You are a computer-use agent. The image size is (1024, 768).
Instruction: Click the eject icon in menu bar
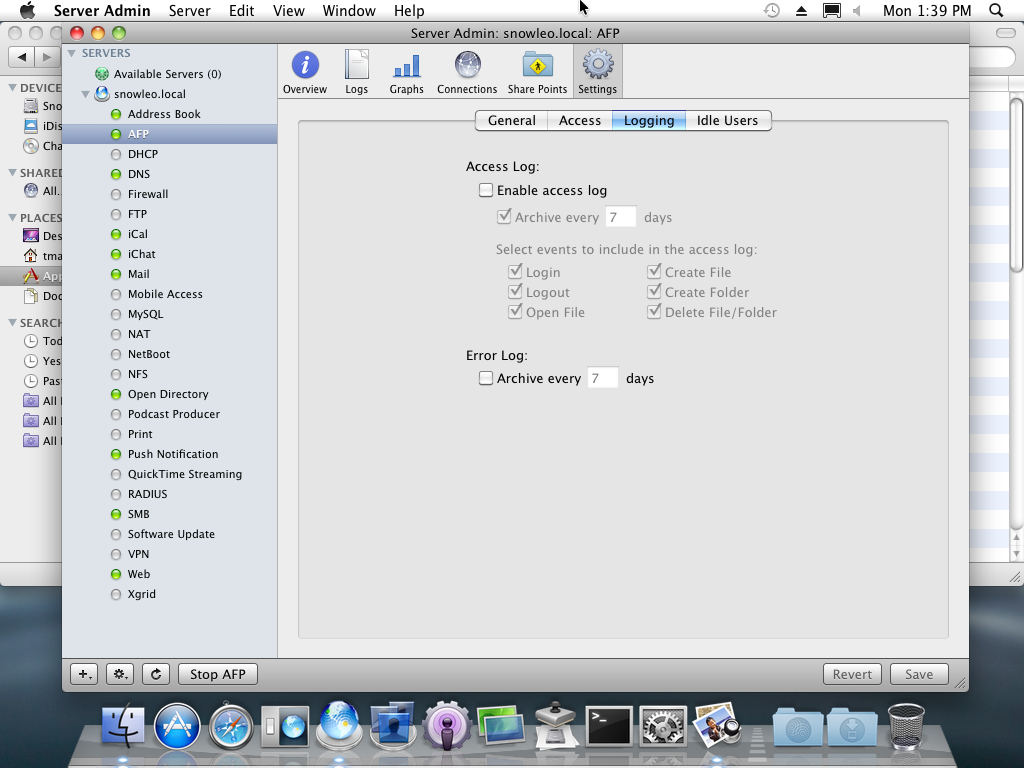801,10
